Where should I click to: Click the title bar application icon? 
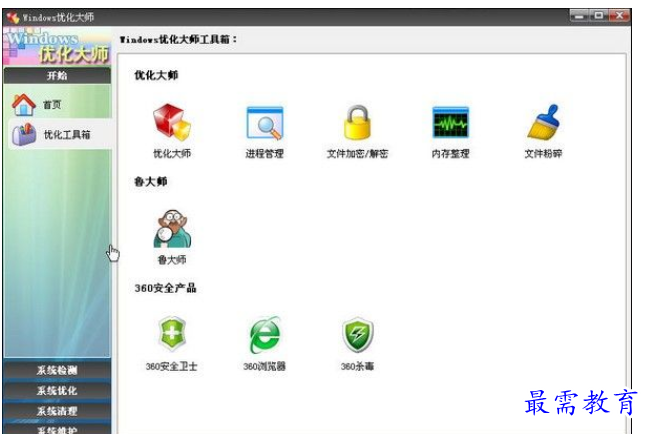[x=12, y=17]
